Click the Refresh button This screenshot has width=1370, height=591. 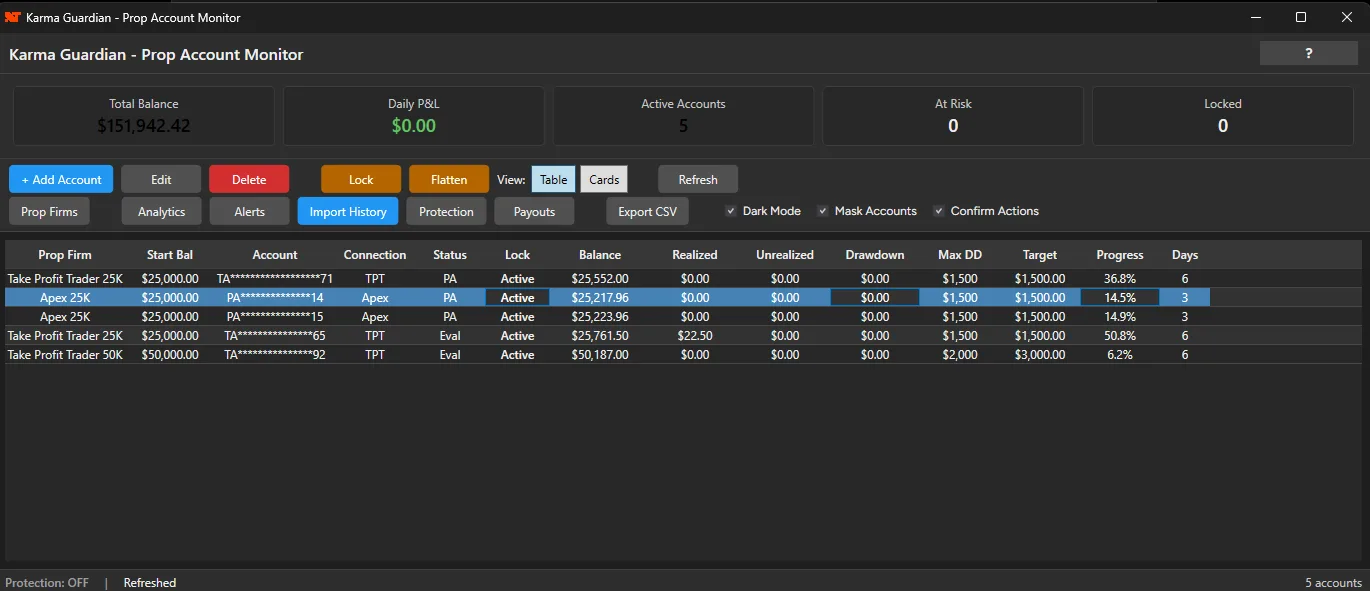698,180
